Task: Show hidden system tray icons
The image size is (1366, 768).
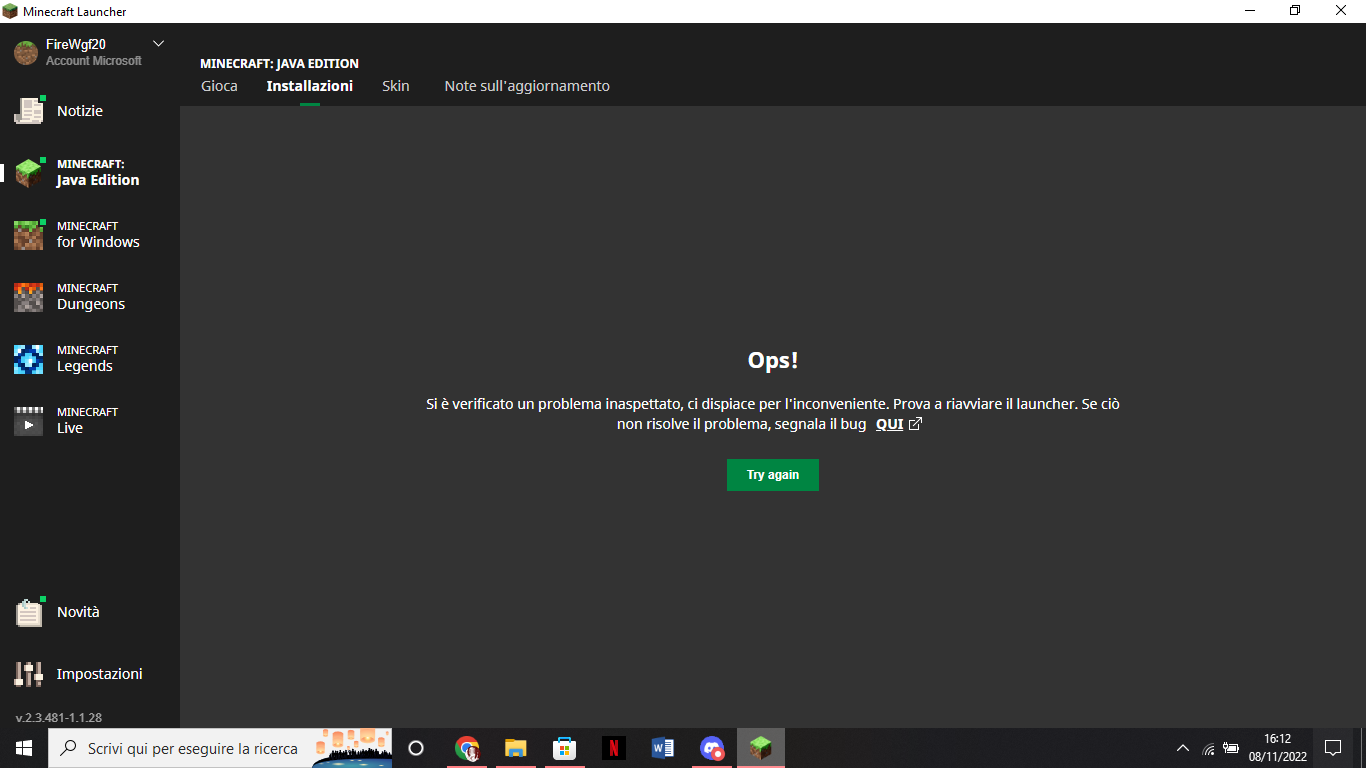Action: [1183, 748]
